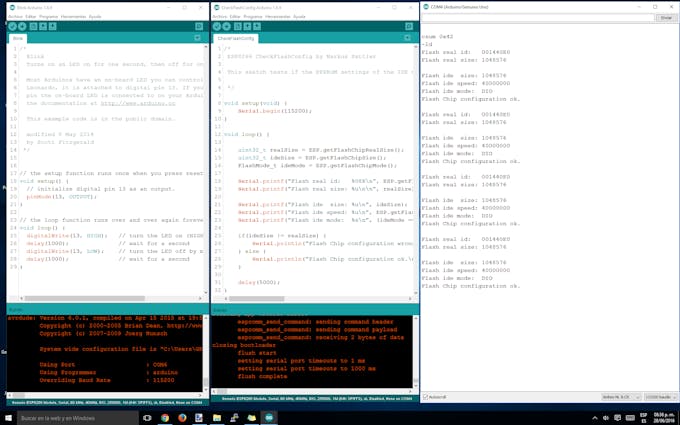680x425 pixels.
Task: Click Verify icon in Blink window toolbar
Action: 13,26
